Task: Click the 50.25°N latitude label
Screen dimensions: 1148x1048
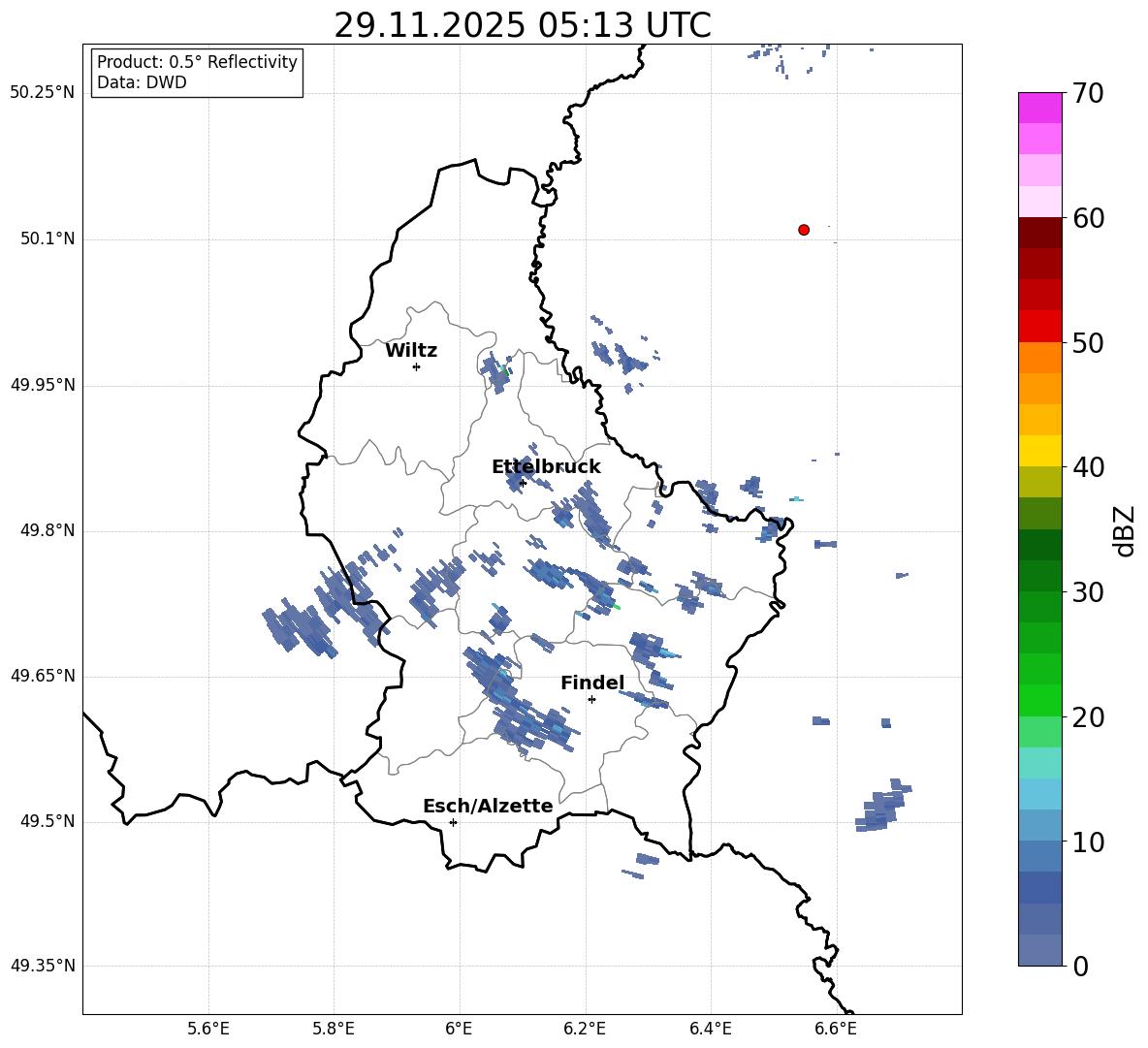Action: click(43, 93)
